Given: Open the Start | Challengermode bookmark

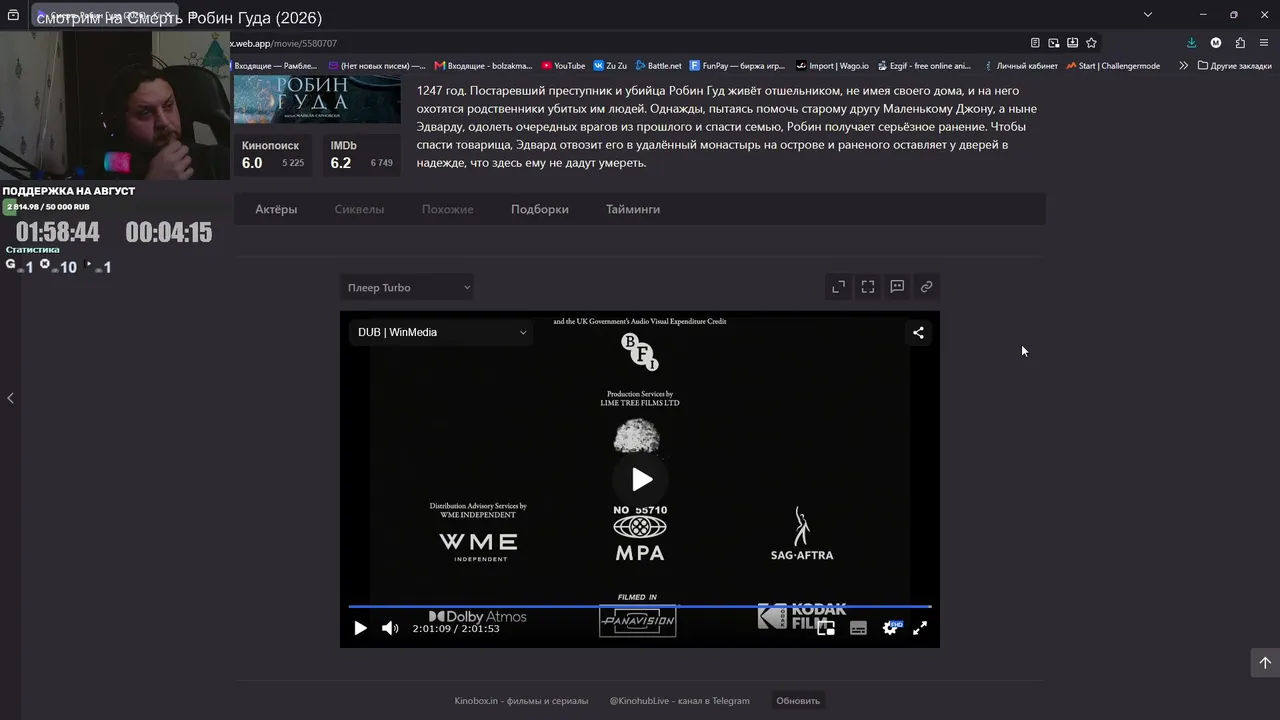Looking at the screenshot, I should point(1113,66).
